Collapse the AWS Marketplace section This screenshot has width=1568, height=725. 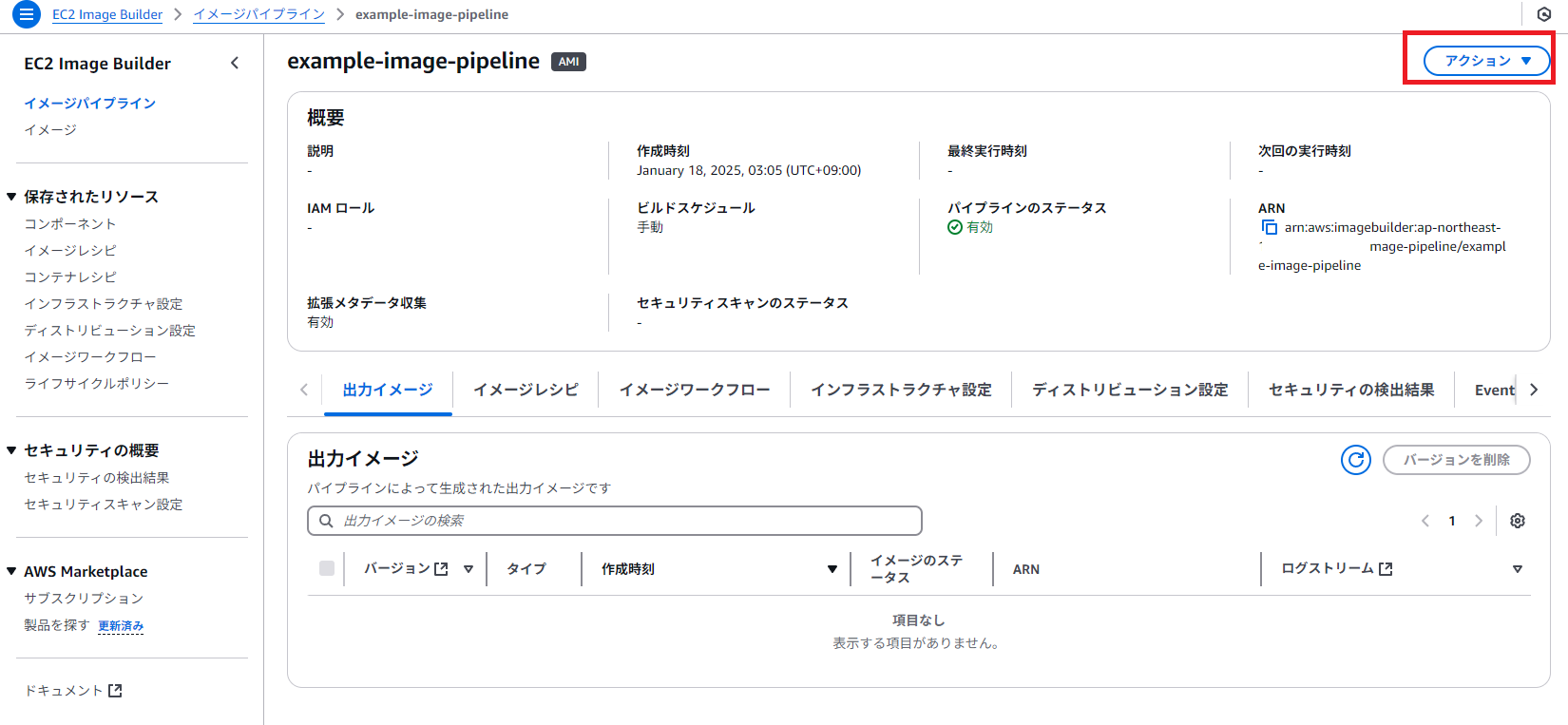click(11, 571)
